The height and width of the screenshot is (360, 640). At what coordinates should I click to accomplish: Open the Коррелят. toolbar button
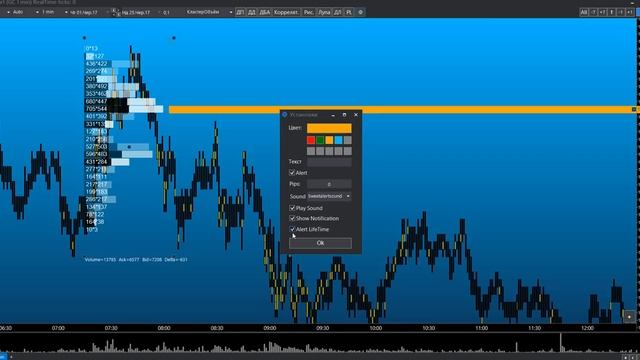tap(287, 12)
